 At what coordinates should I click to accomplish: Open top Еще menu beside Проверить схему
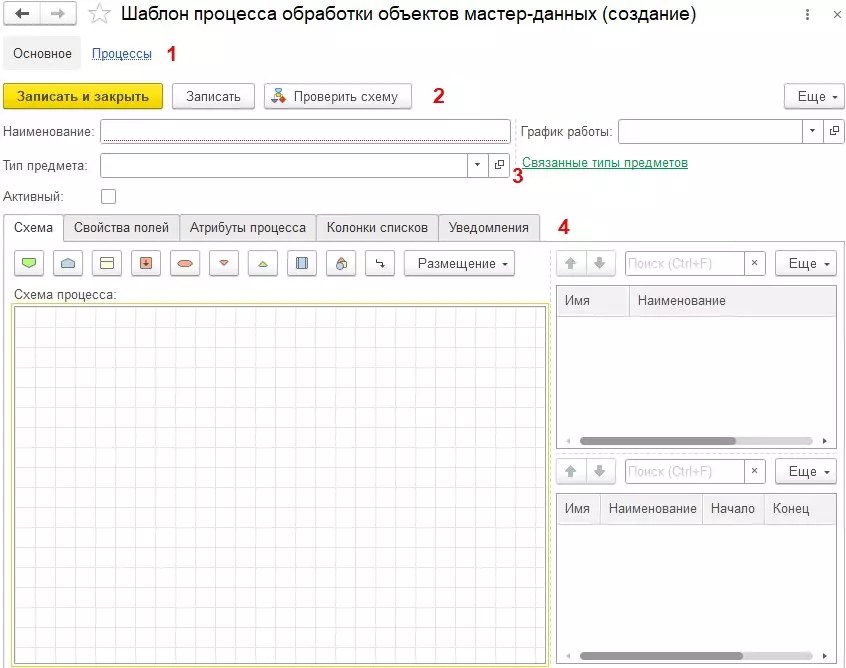point(814,97)
